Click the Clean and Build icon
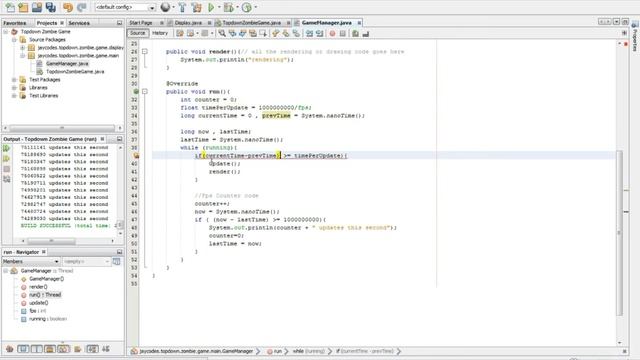 point(196,7)
